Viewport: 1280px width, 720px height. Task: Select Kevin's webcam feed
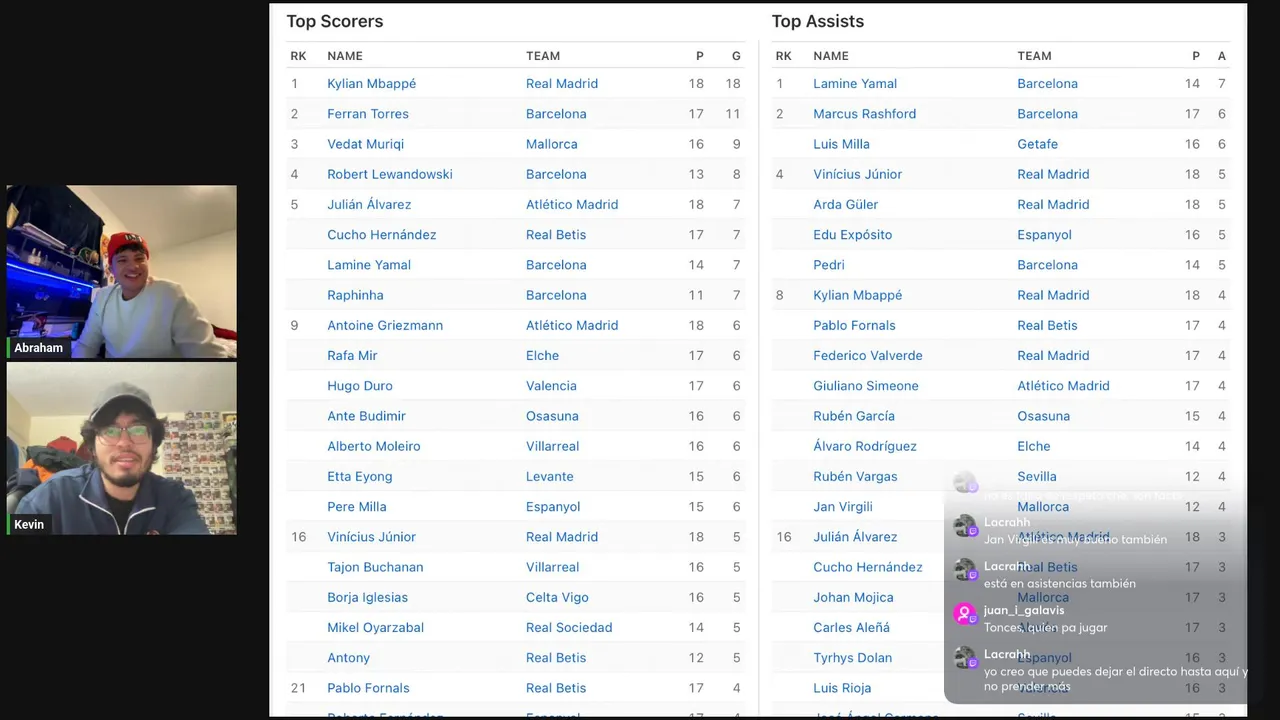[122, 448]
